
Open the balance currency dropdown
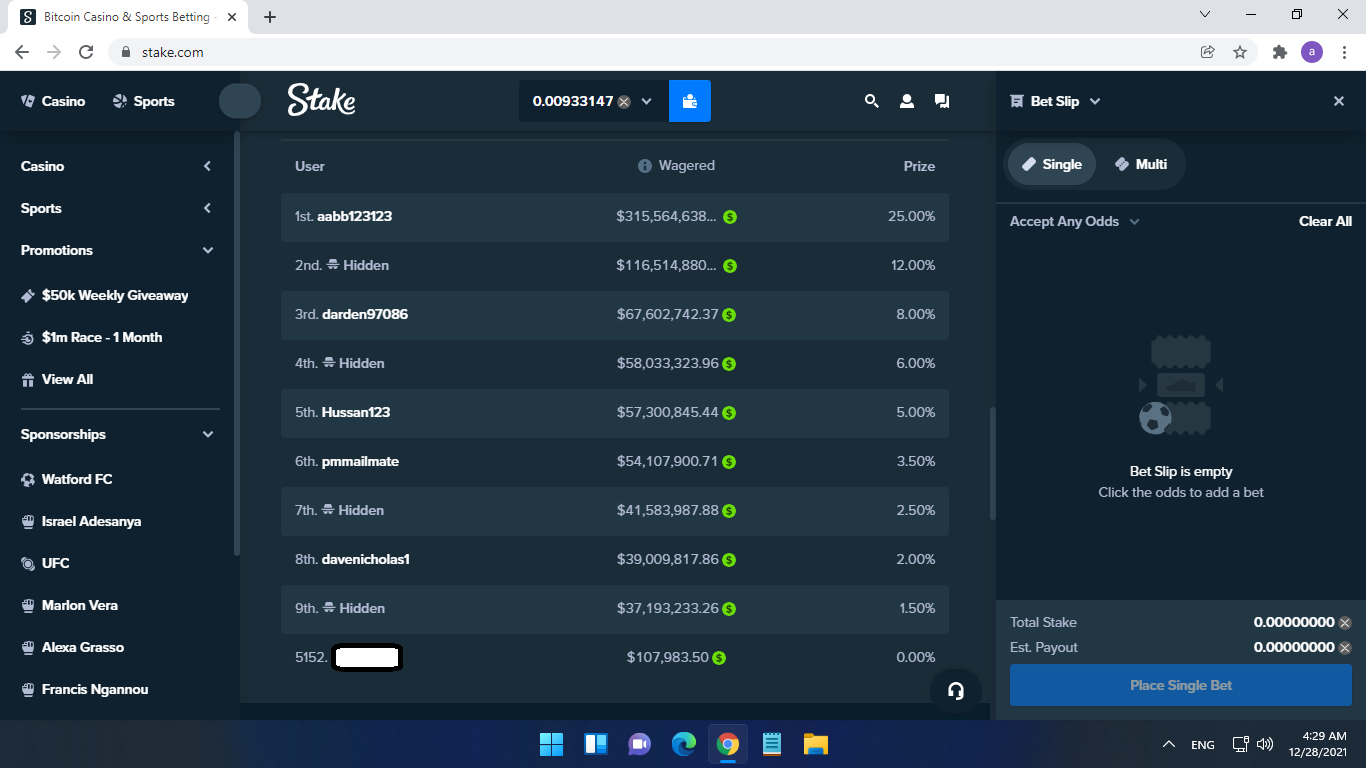646,102
